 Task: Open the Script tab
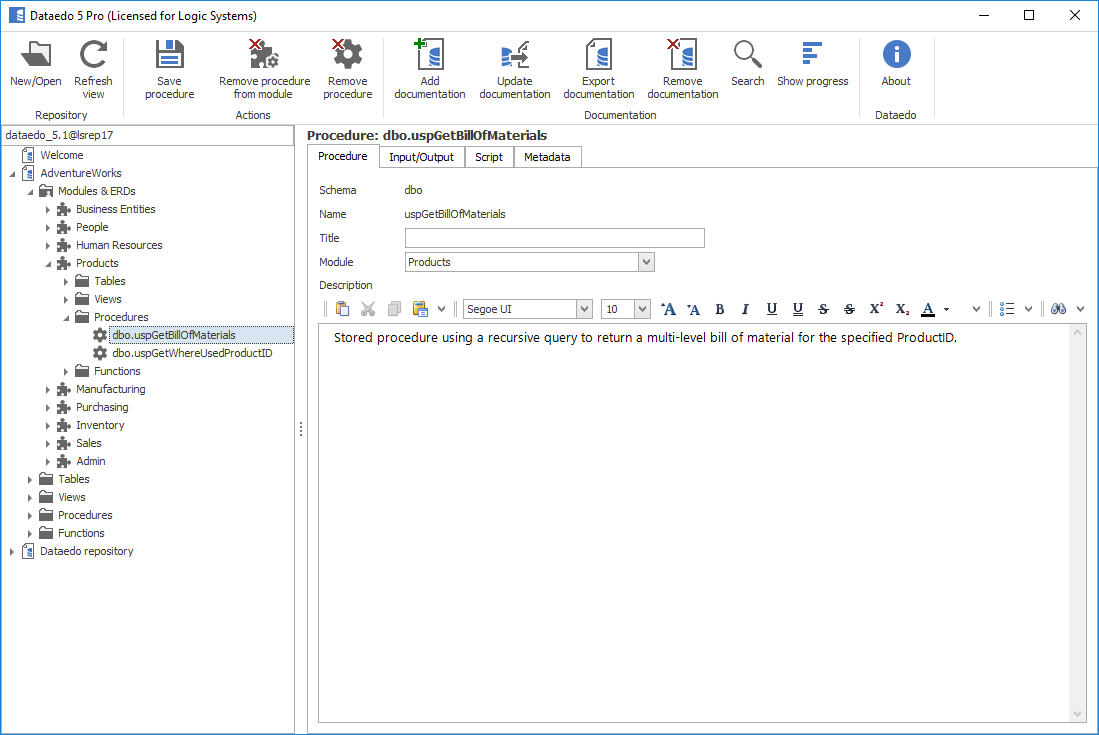click(489, 157)
